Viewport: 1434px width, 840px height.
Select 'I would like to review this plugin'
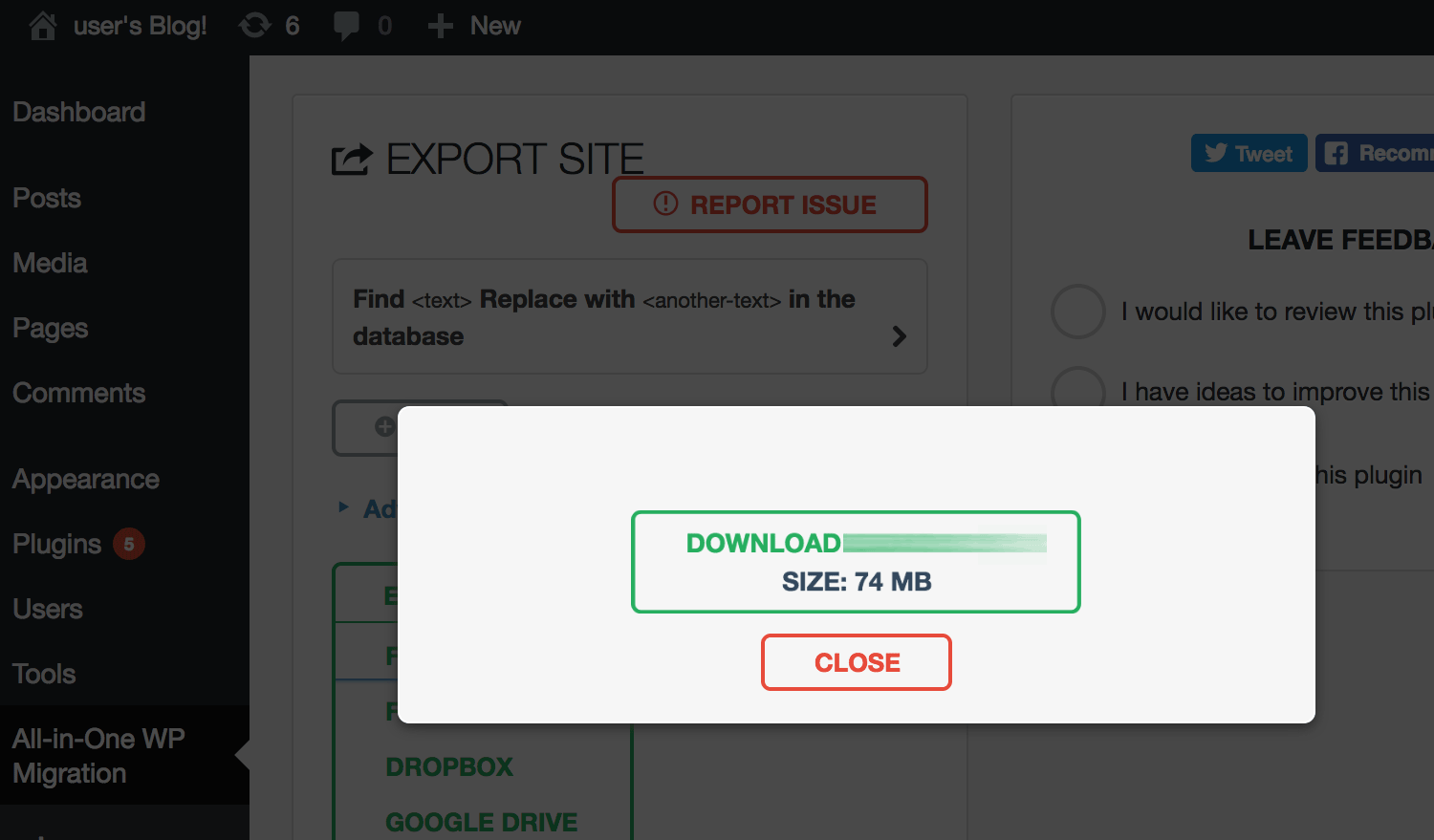pyautogui.click(x=1078, y=312)
